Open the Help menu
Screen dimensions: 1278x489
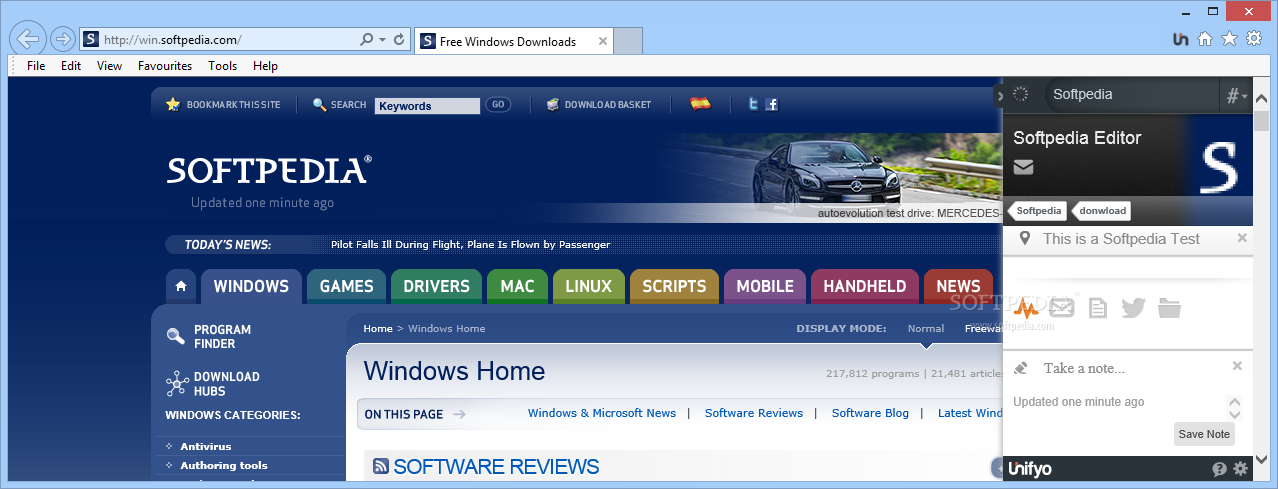coord(265,66)
